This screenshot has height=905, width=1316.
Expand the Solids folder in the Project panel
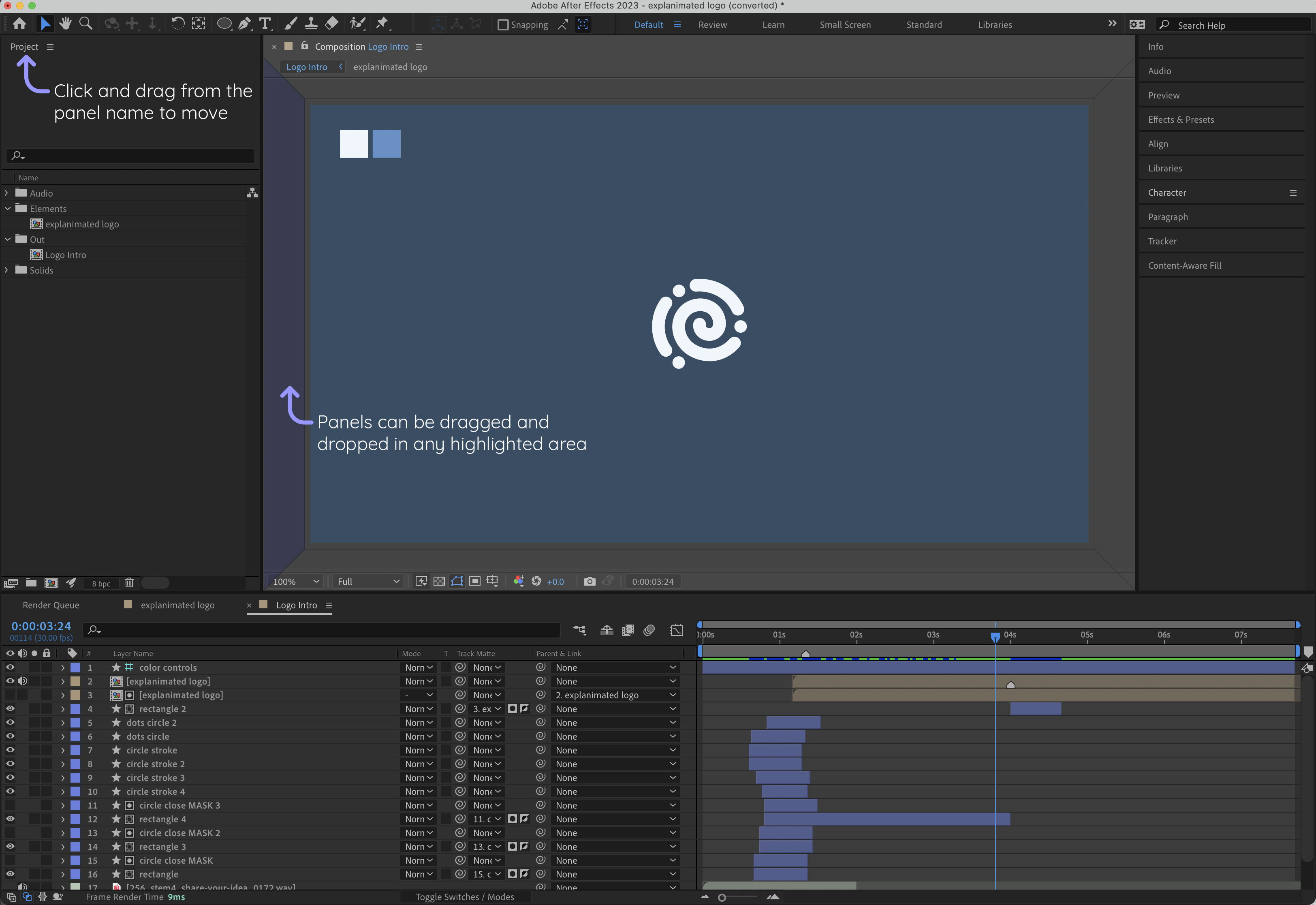[x=7, y=270]
